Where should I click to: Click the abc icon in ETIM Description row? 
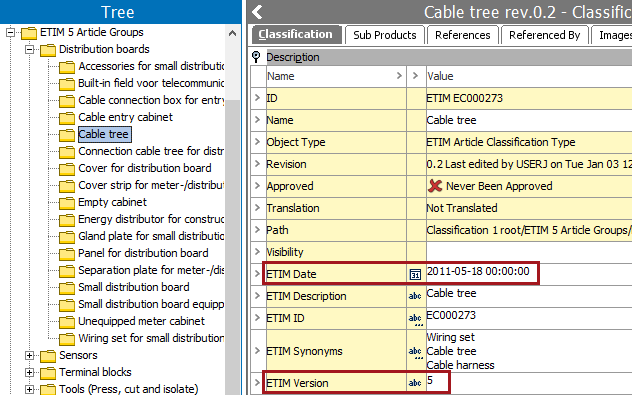pyautogui.click(x=415, y=296)
